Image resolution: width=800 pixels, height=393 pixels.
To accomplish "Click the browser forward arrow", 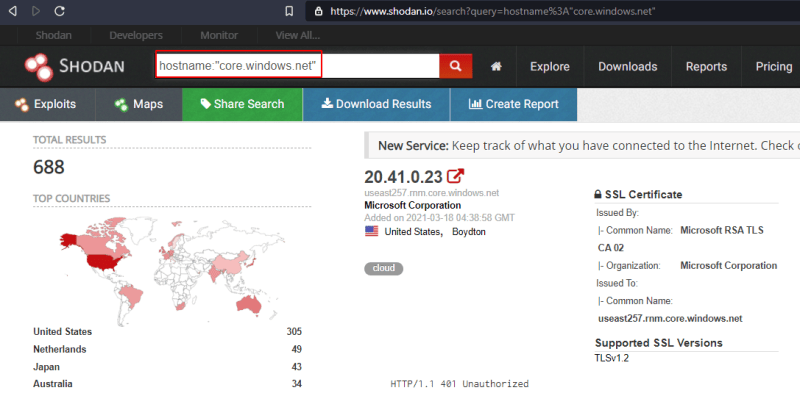I will [36, 11].
